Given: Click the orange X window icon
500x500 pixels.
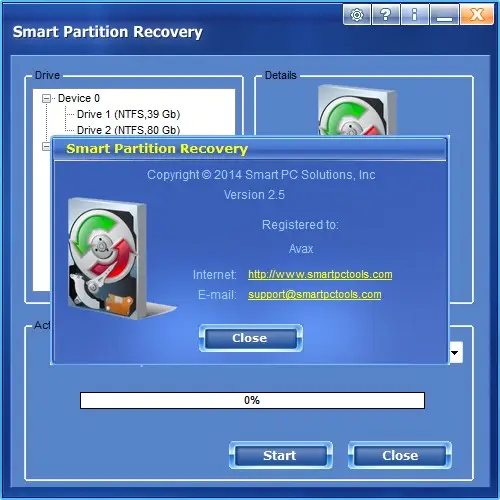Looking at the screenshot, I should 477,15.
